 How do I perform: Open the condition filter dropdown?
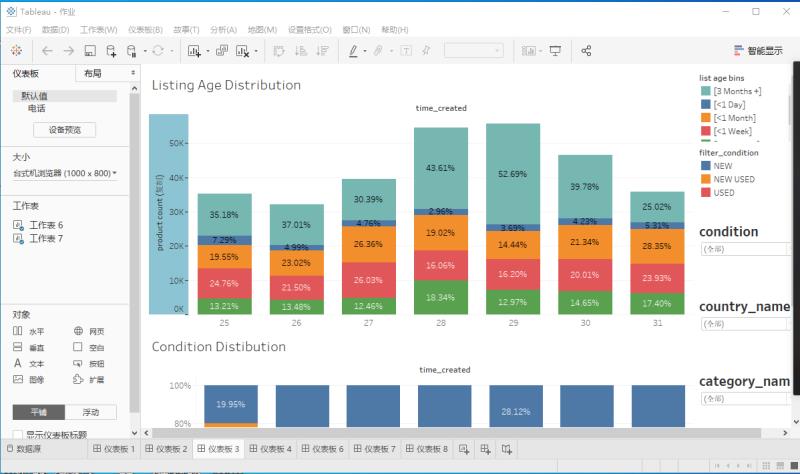744,249
